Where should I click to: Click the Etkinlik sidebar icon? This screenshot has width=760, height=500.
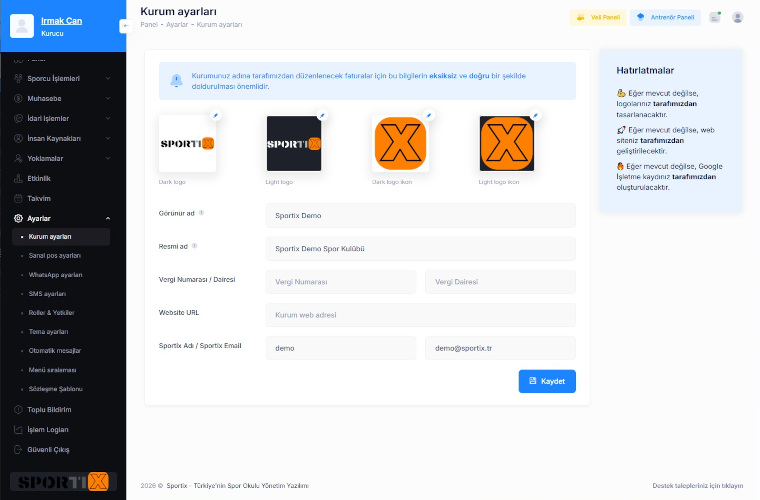point(18,178)
